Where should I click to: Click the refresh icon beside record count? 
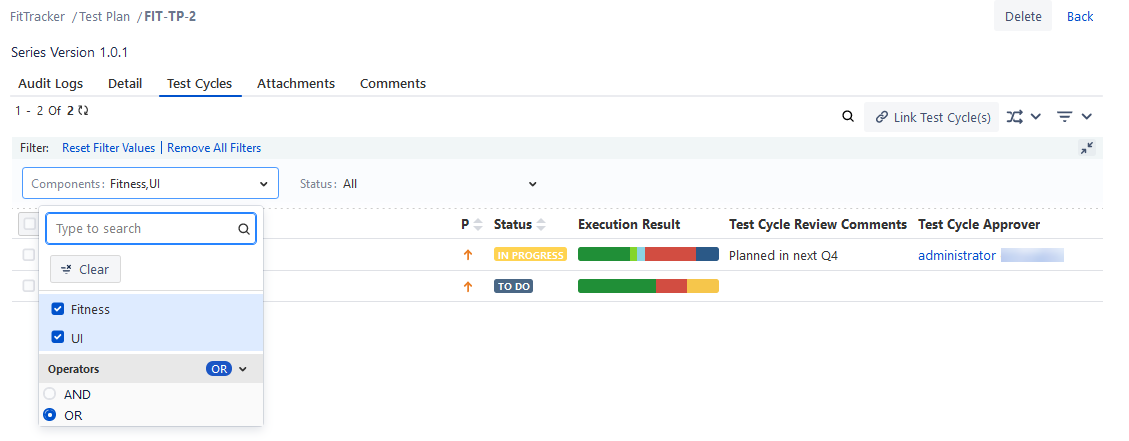(83, 111)
